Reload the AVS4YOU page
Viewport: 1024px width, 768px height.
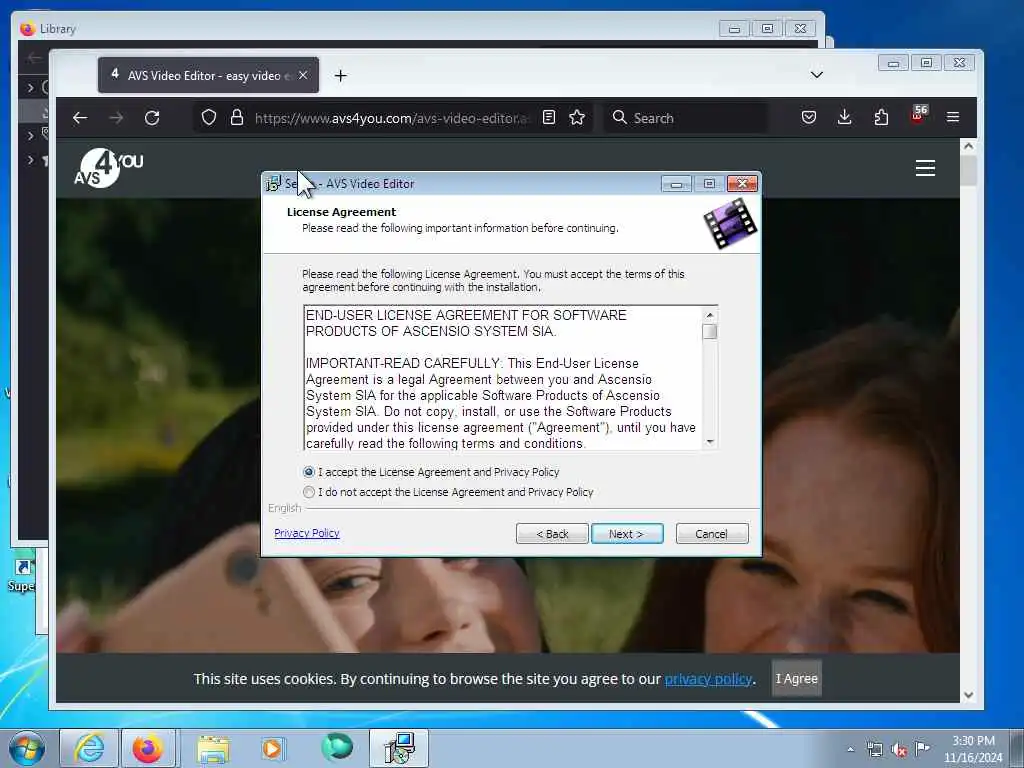coord(152,118)
